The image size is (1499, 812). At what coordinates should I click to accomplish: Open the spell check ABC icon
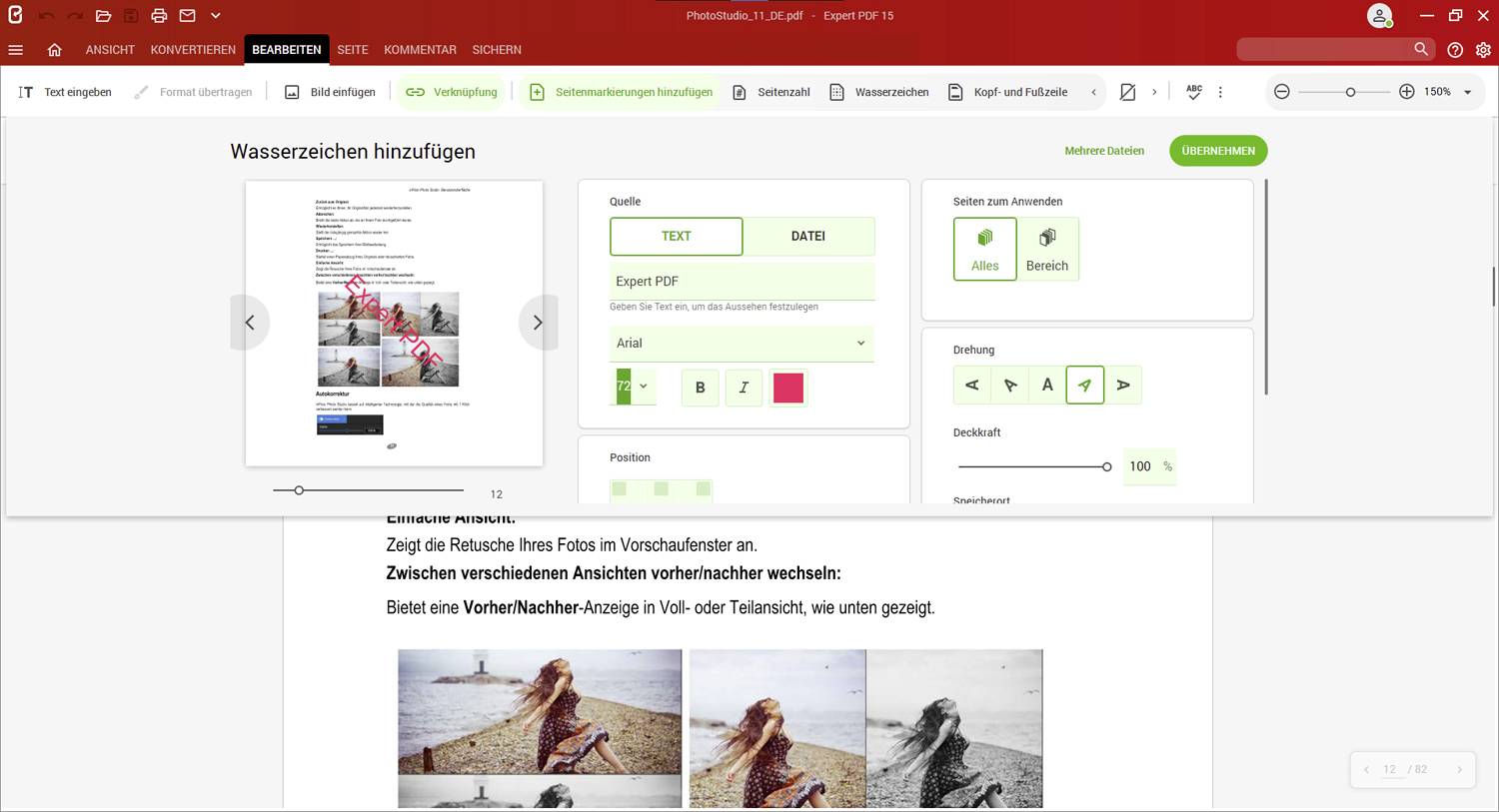tap(1193, 92)
